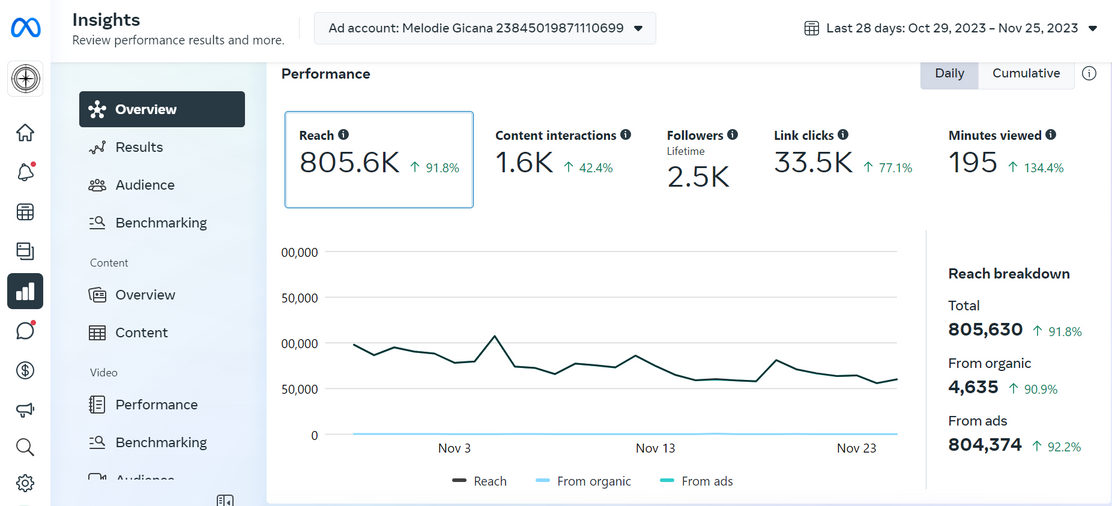The image size is (1112, 506).
Task: Switch chart to Daily view
Action: [x=949, y=74]
